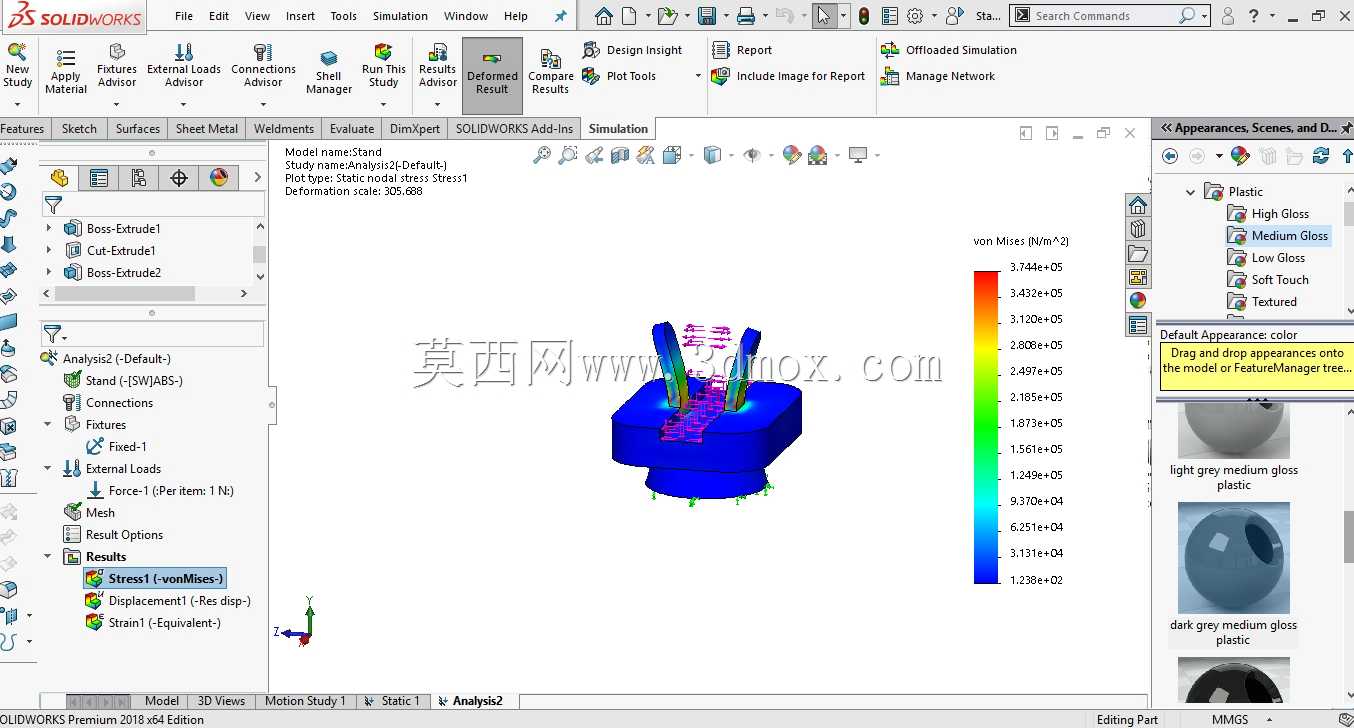The image size is (1354, 728).
Task: Switch to the Evaluate tab
Action: pos(352,128)
